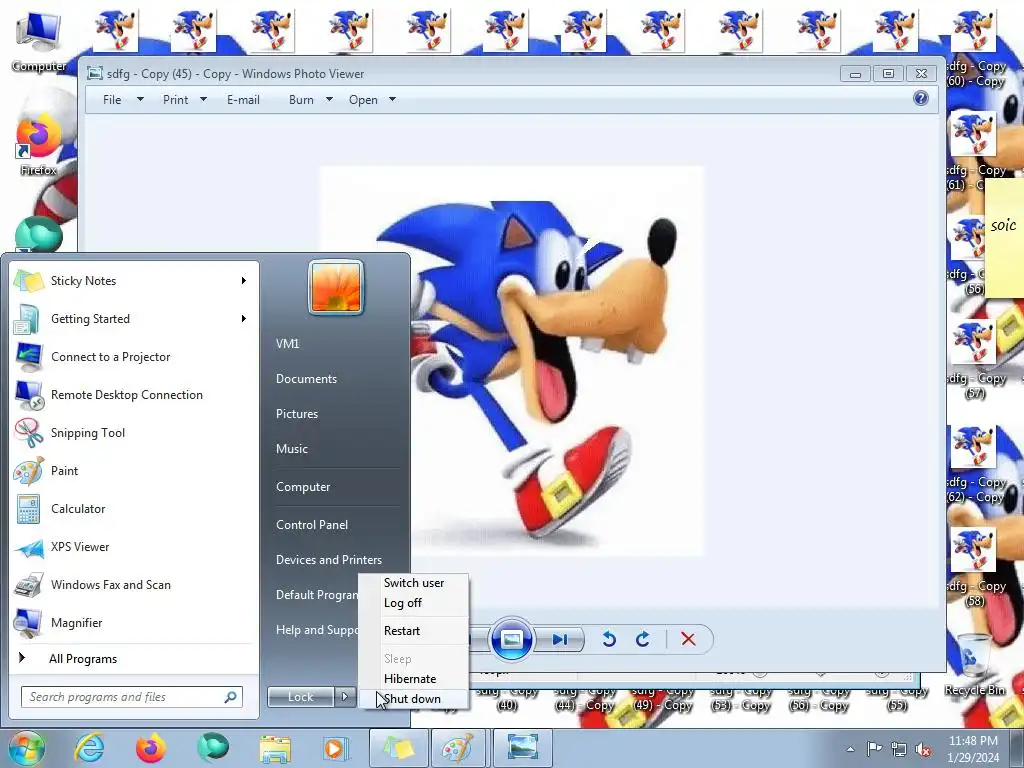Switch to Sticky Notes taskbar button
This screenshot has width=1024, height=768.
(x=399, y=748)
